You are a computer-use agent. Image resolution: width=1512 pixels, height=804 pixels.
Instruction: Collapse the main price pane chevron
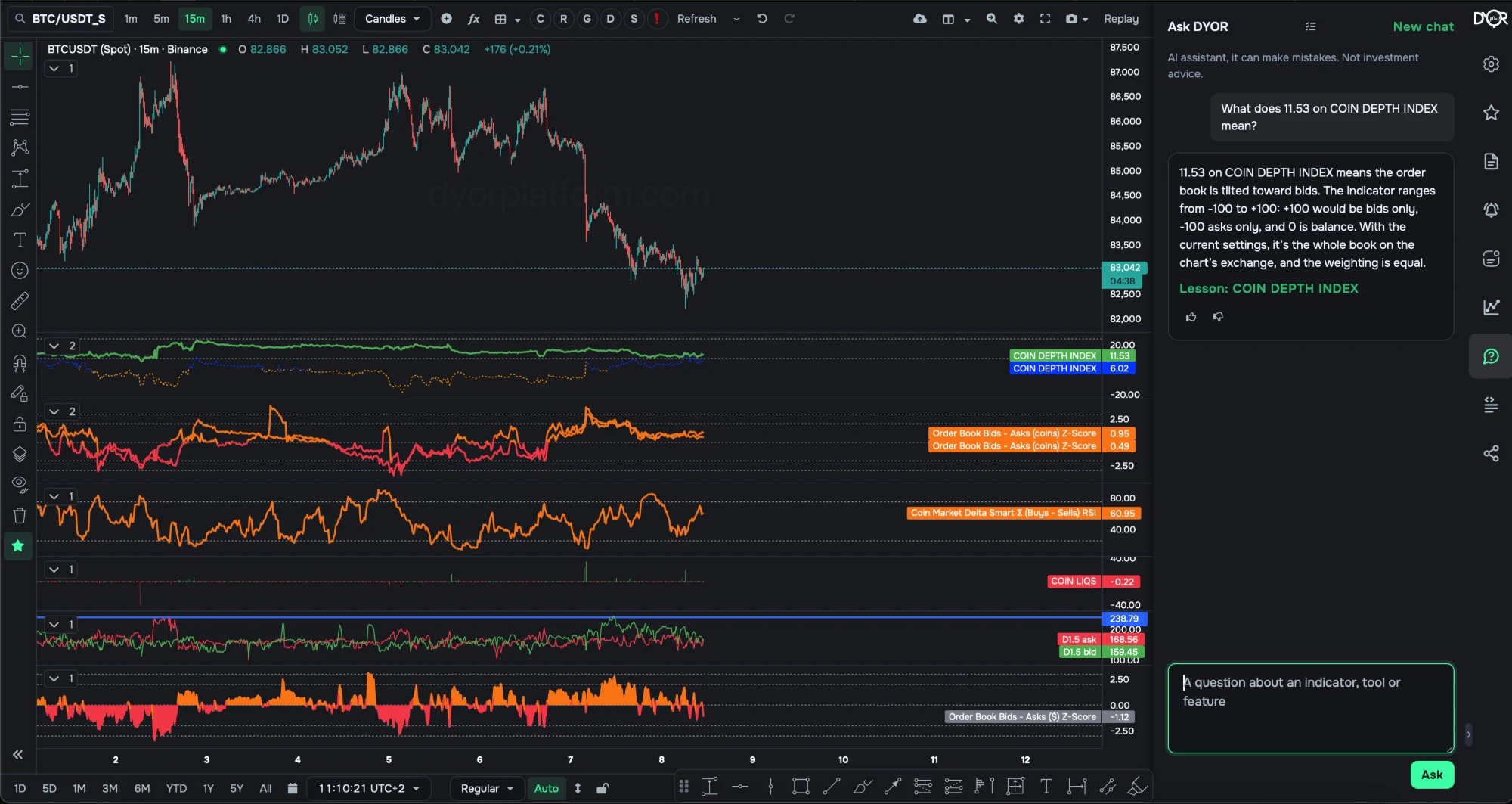[x=54, y=68]
